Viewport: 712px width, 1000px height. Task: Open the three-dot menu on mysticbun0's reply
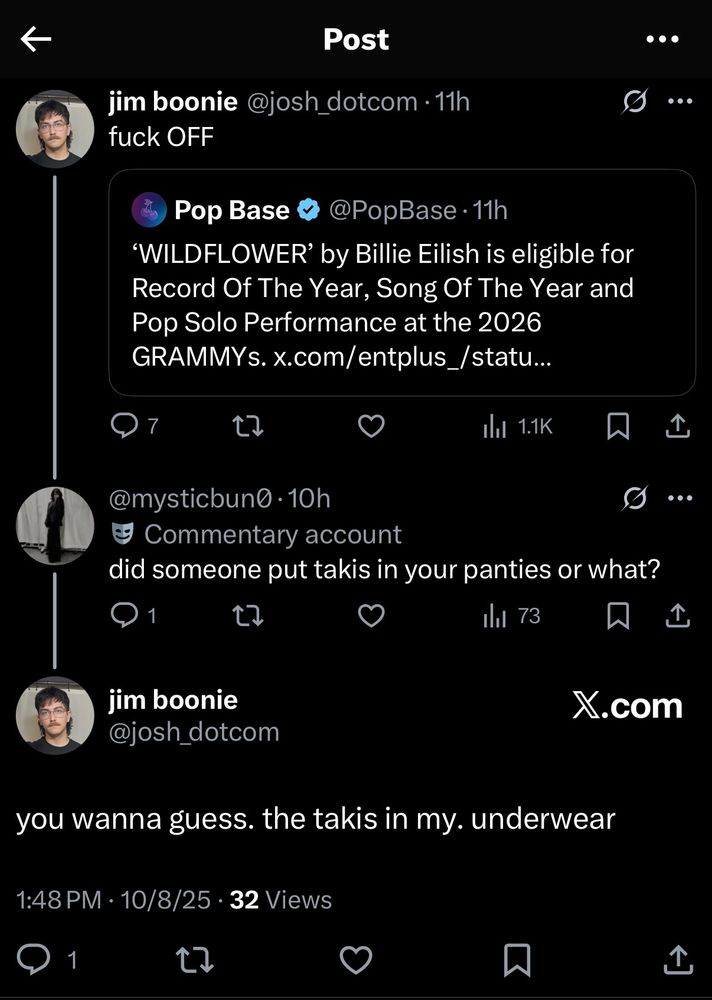click(x=680, y=498)
